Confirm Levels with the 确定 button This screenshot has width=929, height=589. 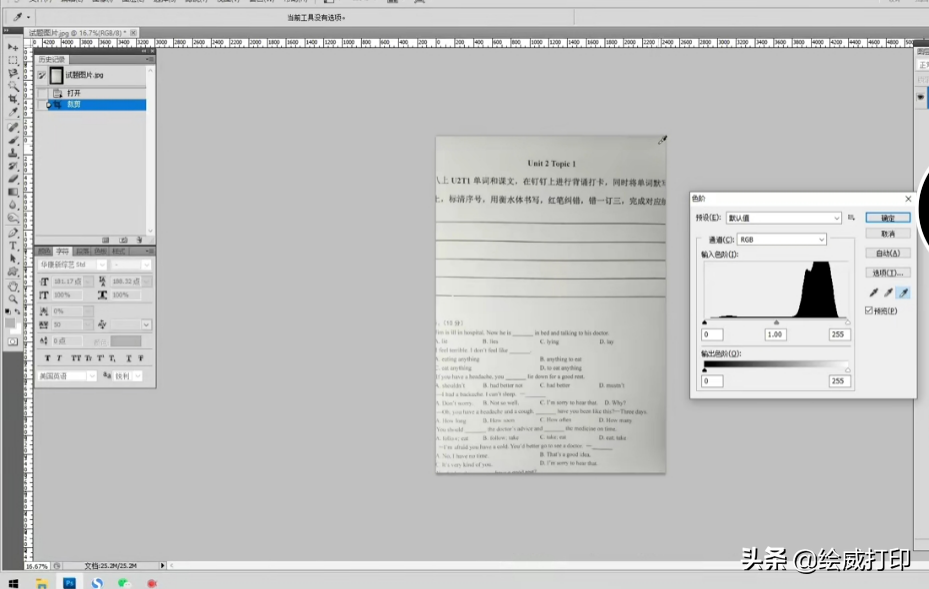[x=888, y=218]
